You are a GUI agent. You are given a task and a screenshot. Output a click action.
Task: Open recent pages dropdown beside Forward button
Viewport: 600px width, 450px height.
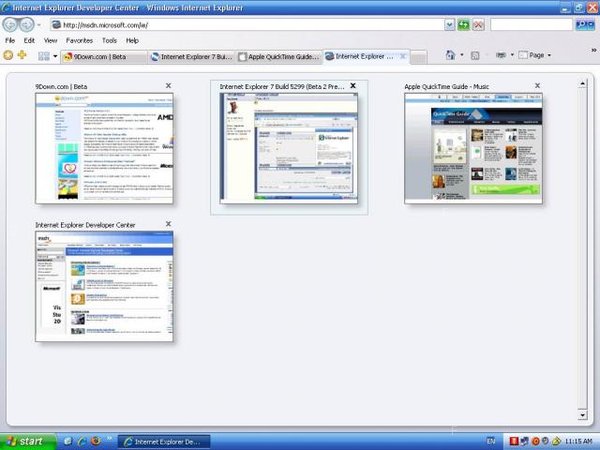pyautogui.click(x=39, y=25)
